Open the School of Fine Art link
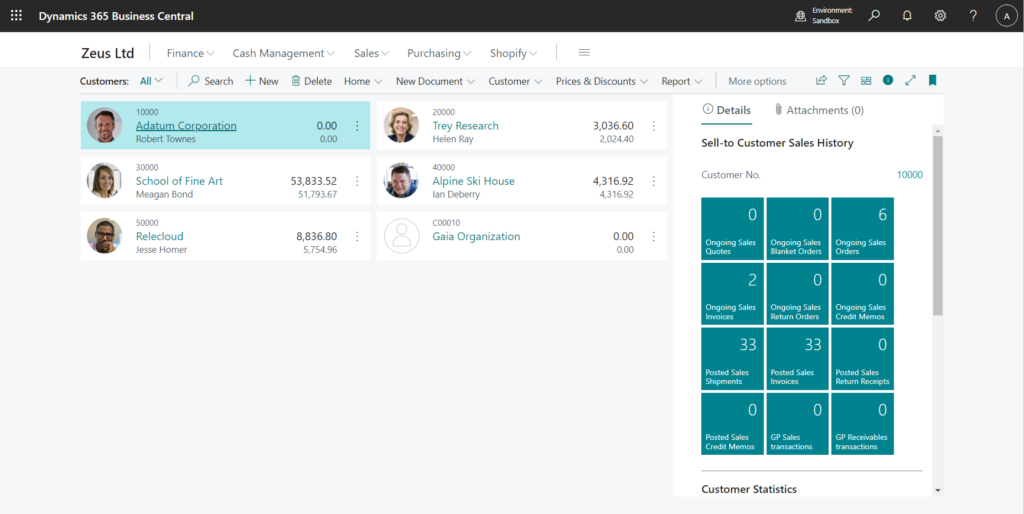This screenshot has width=1024, height=514. pos(179,181)
